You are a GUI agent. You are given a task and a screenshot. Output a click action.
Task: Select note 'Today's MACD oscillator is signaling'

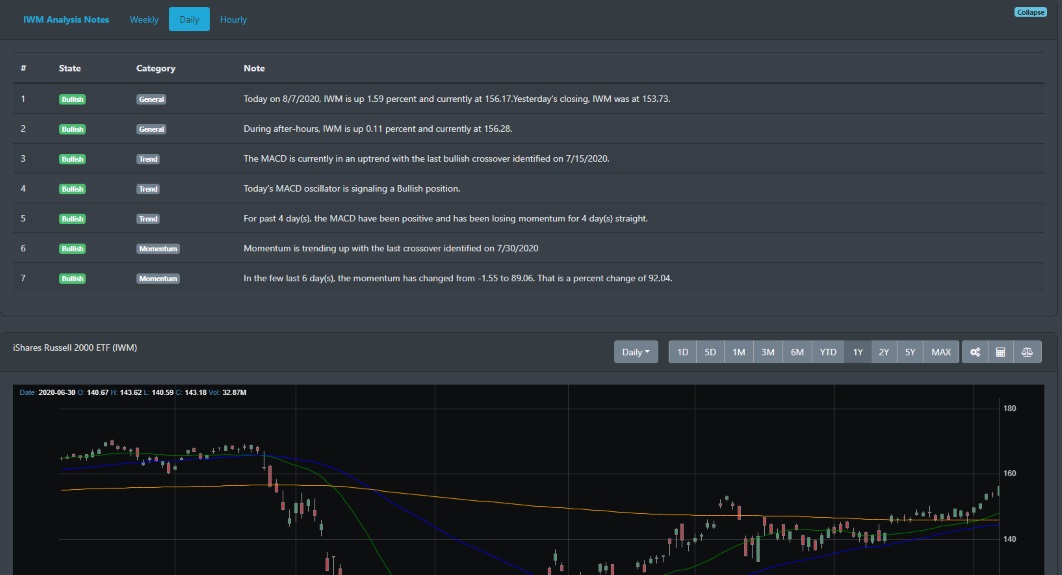pos(352,188)
